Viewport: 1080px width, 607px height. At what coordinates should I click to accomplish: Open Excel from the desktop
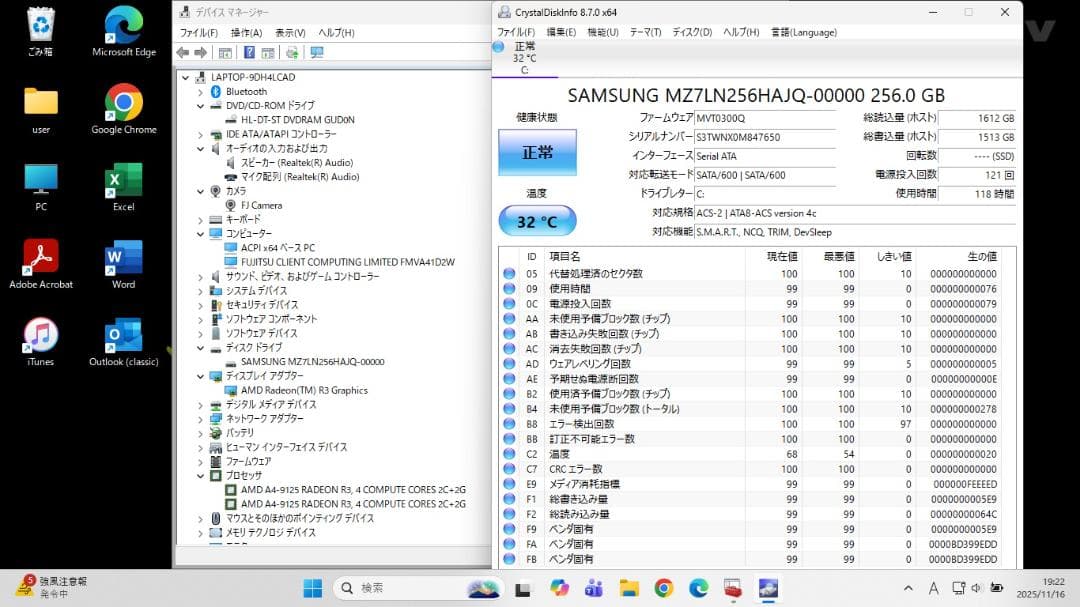(122, 180)
